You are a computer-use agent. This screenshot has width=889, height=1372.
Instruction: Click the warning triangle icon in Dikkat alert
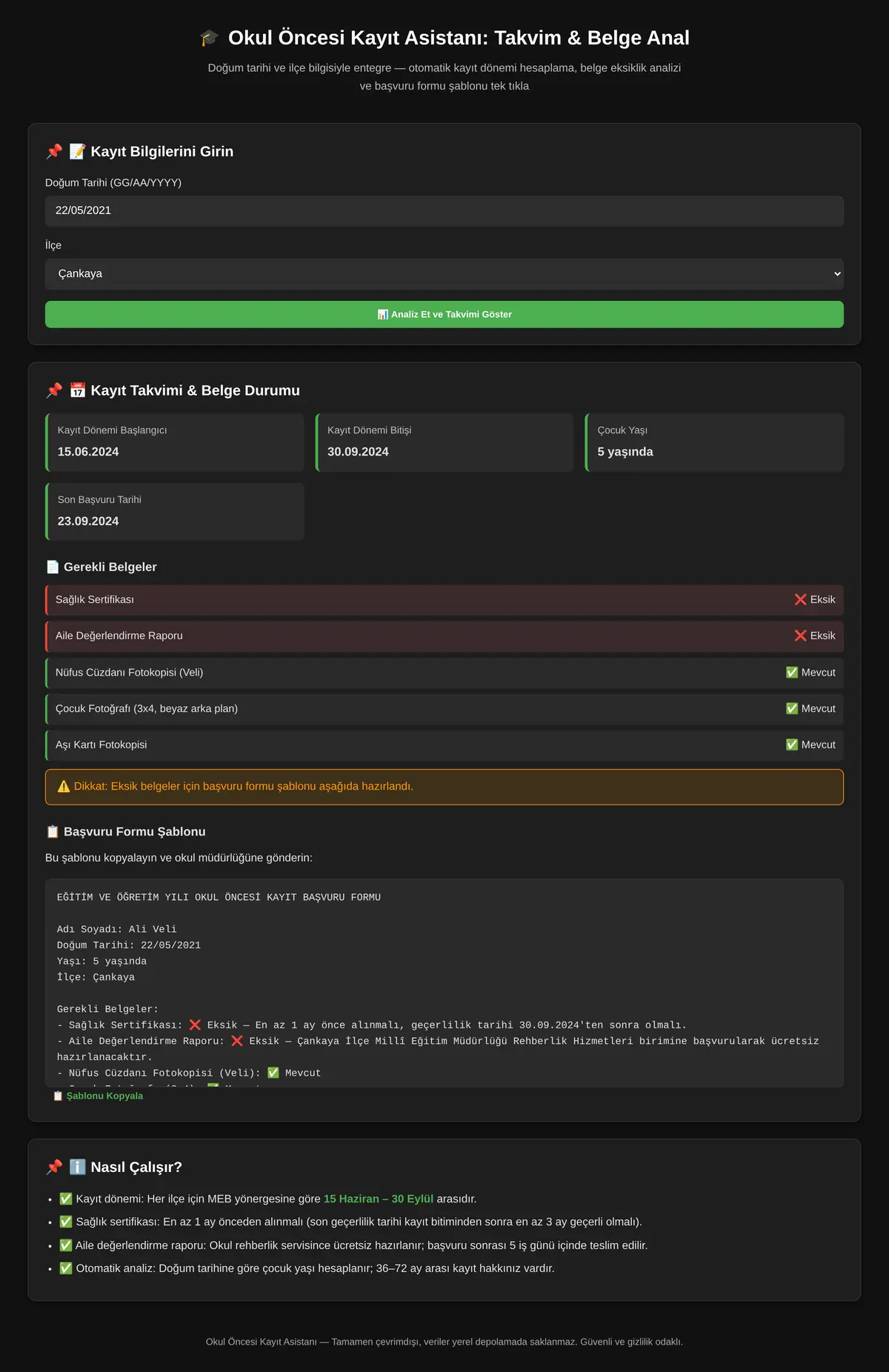(x=64, y=786)
